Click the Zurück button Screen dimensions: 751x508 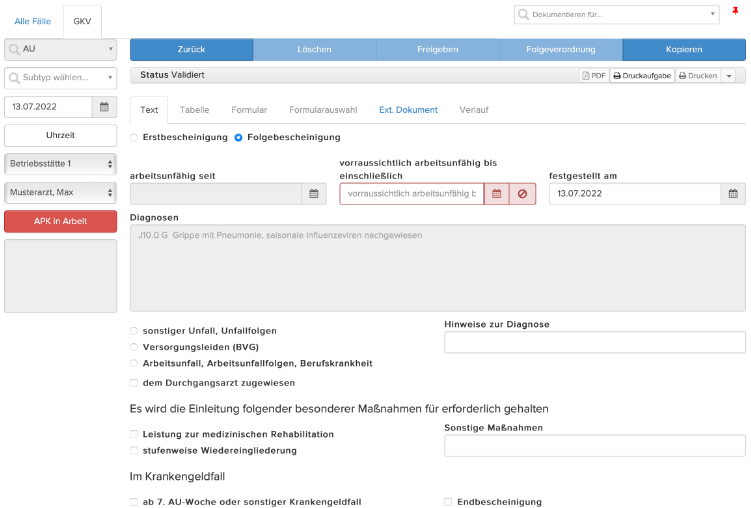click(192, 49)
